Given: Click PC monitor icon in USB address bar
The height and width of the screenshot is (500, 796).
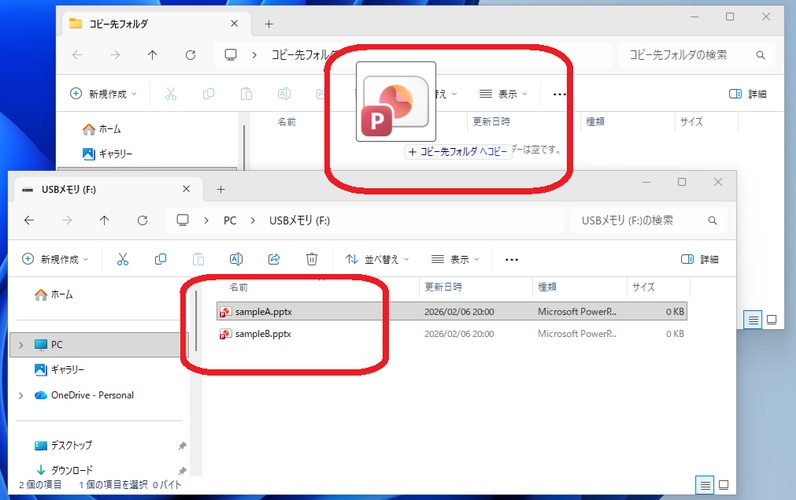Looking at the screenshot, I should (x=183, y=220).
